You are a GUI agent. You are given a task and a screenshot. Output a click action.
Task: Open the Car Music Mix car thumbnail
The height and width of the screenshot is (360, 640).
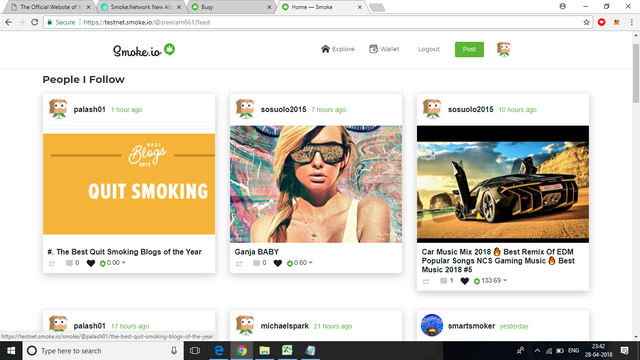point(503,184)
